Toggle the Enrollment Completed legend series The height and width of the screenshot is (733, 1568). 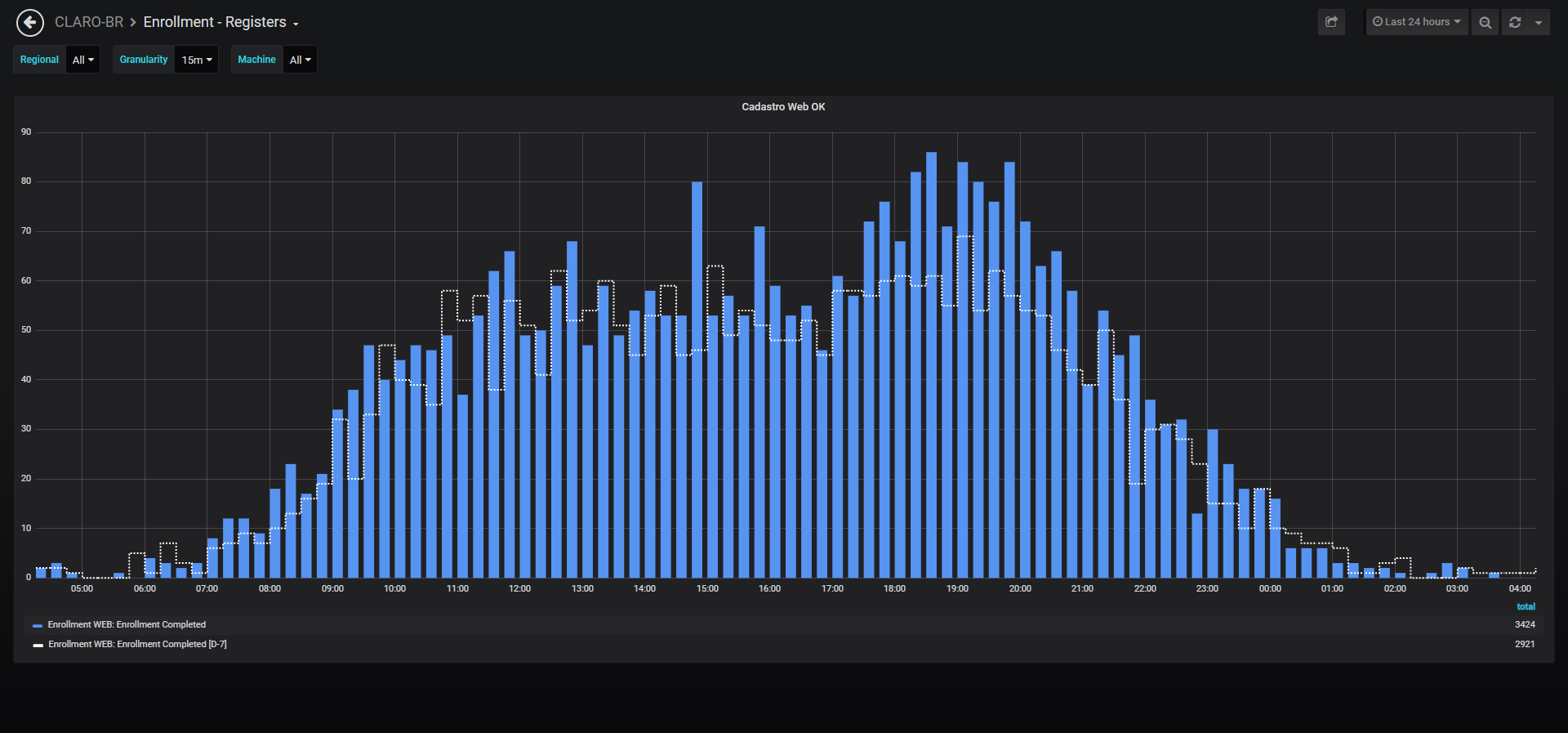pyautogui.click(x=127, y=624)
